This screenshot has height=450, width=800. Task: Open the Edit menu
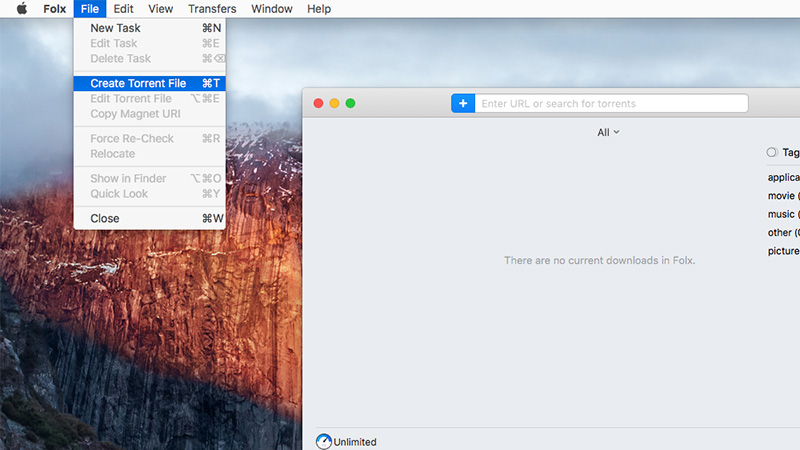[123, 9]
